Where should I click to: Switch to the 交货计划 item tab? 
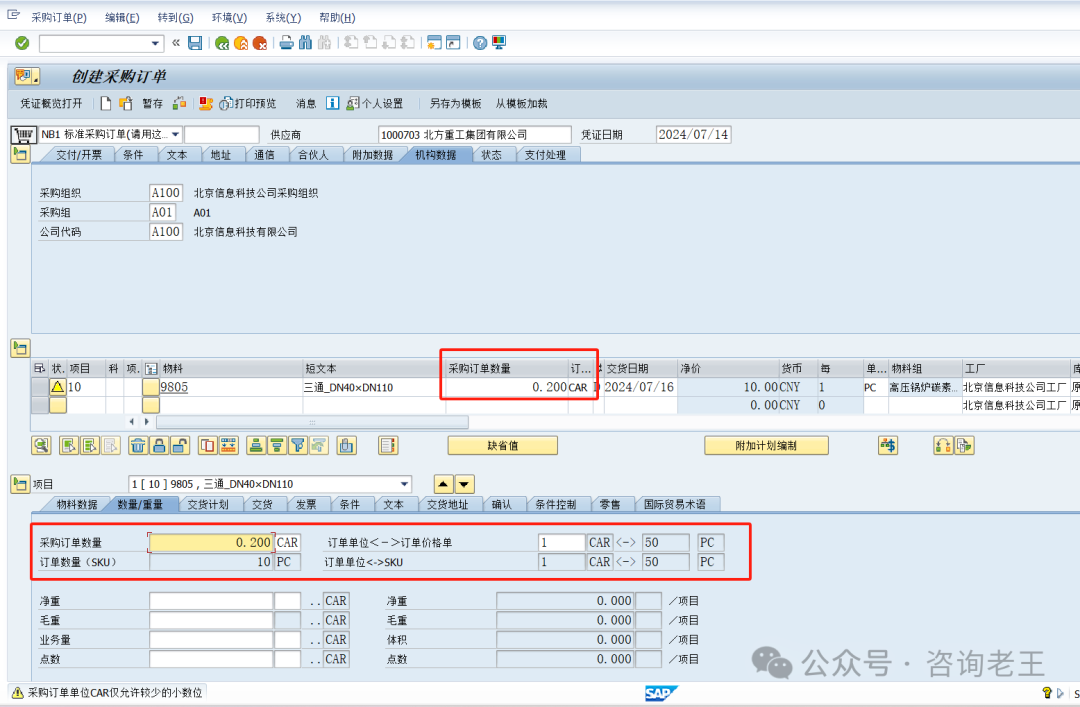[x=208, y=504]
